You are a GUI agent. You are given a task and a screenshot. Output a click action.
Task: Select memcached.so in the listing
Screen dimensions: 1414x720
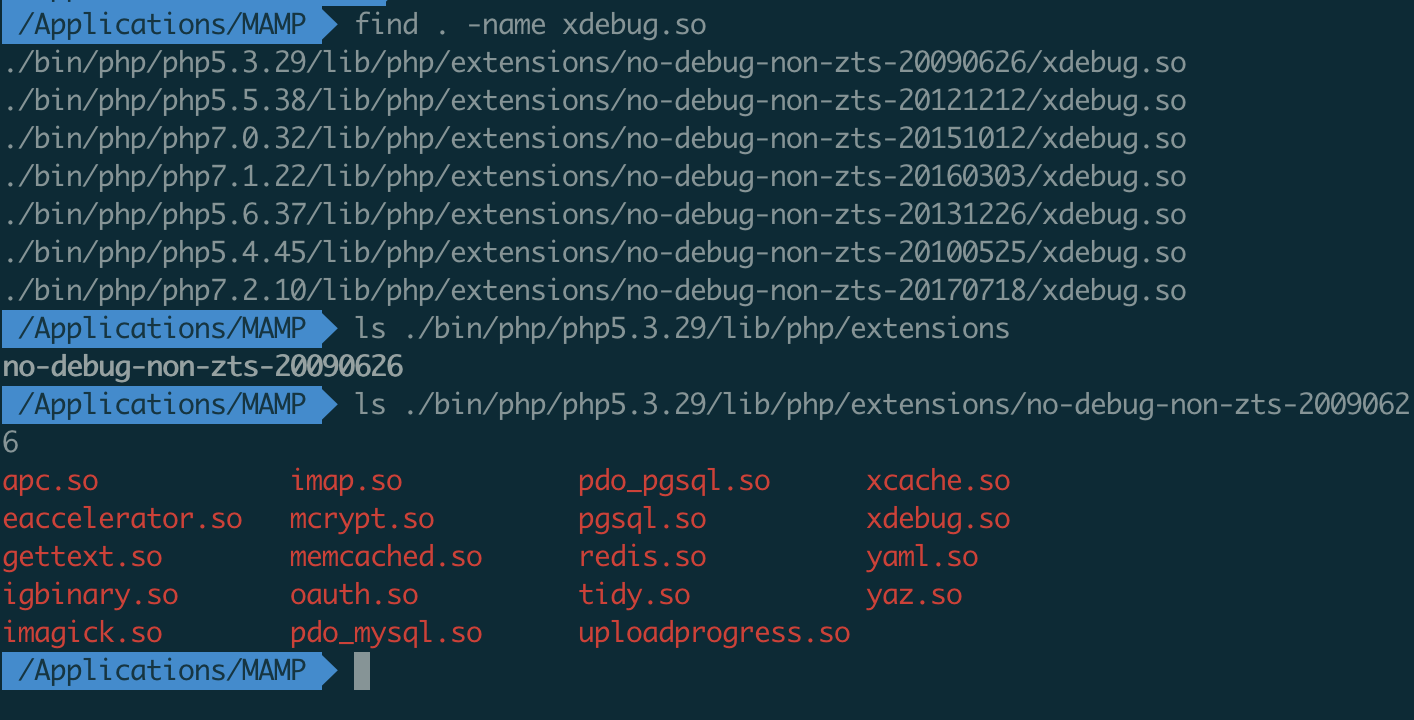click(386, 557)
